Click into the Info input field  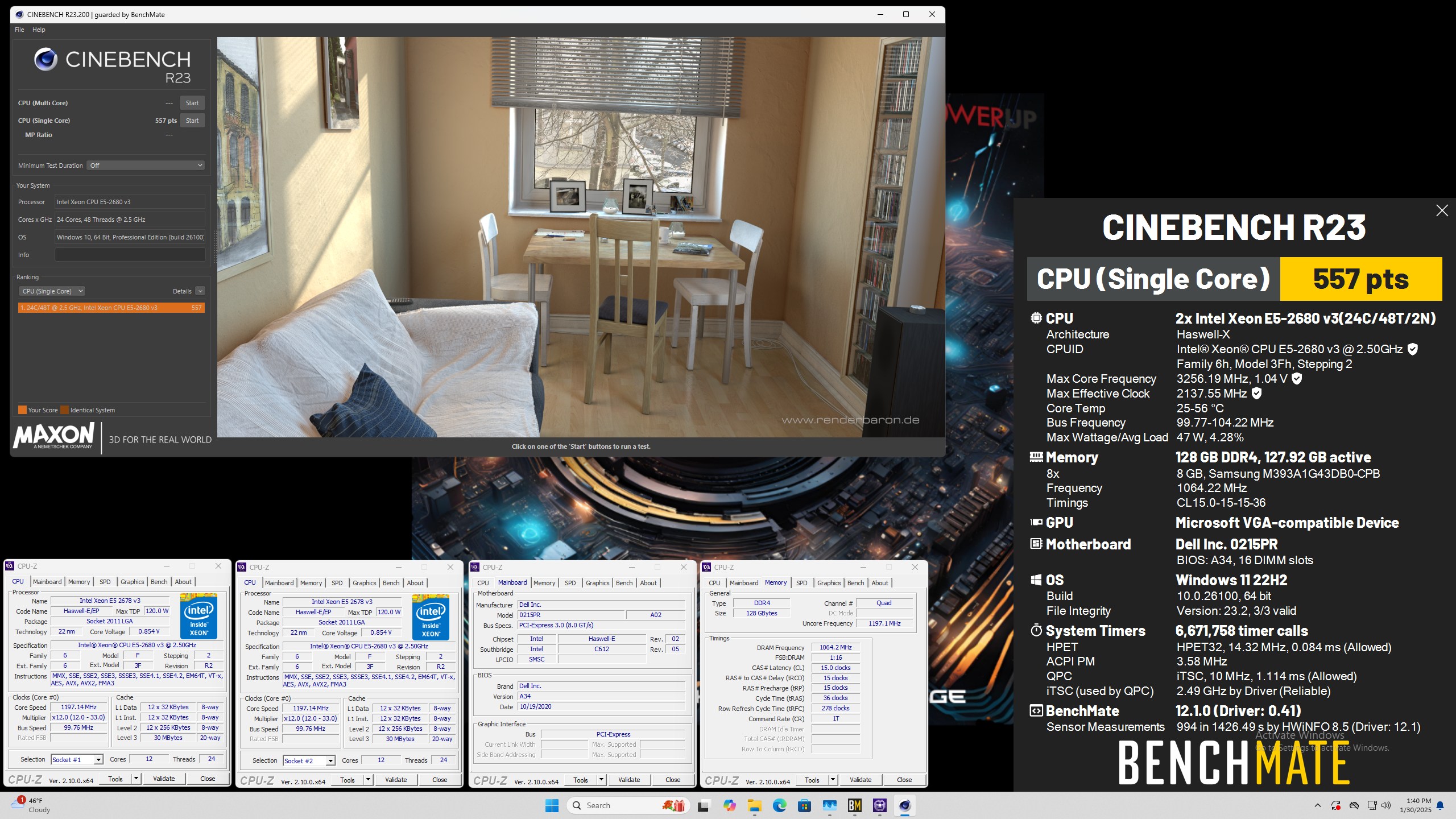pos(130,255)
